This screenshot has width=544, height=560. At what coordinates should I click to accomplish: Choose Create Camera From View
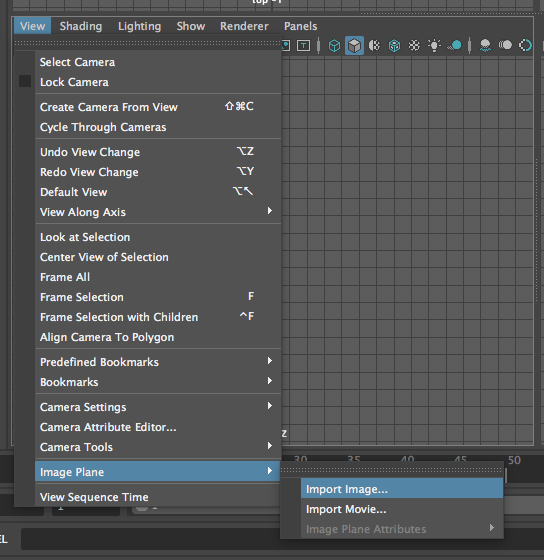[158, 107]
